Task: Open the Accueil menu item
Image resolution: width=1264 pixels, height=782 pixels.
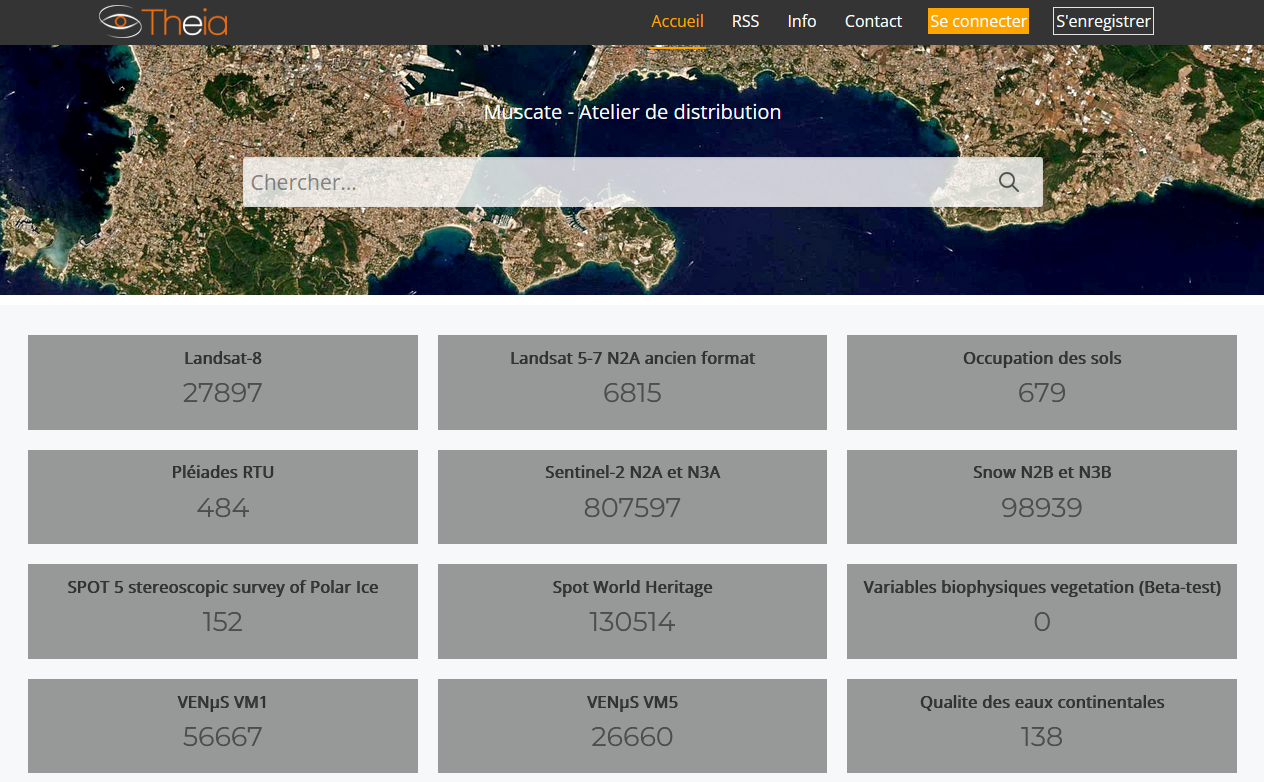Action: tap(677, 21)
